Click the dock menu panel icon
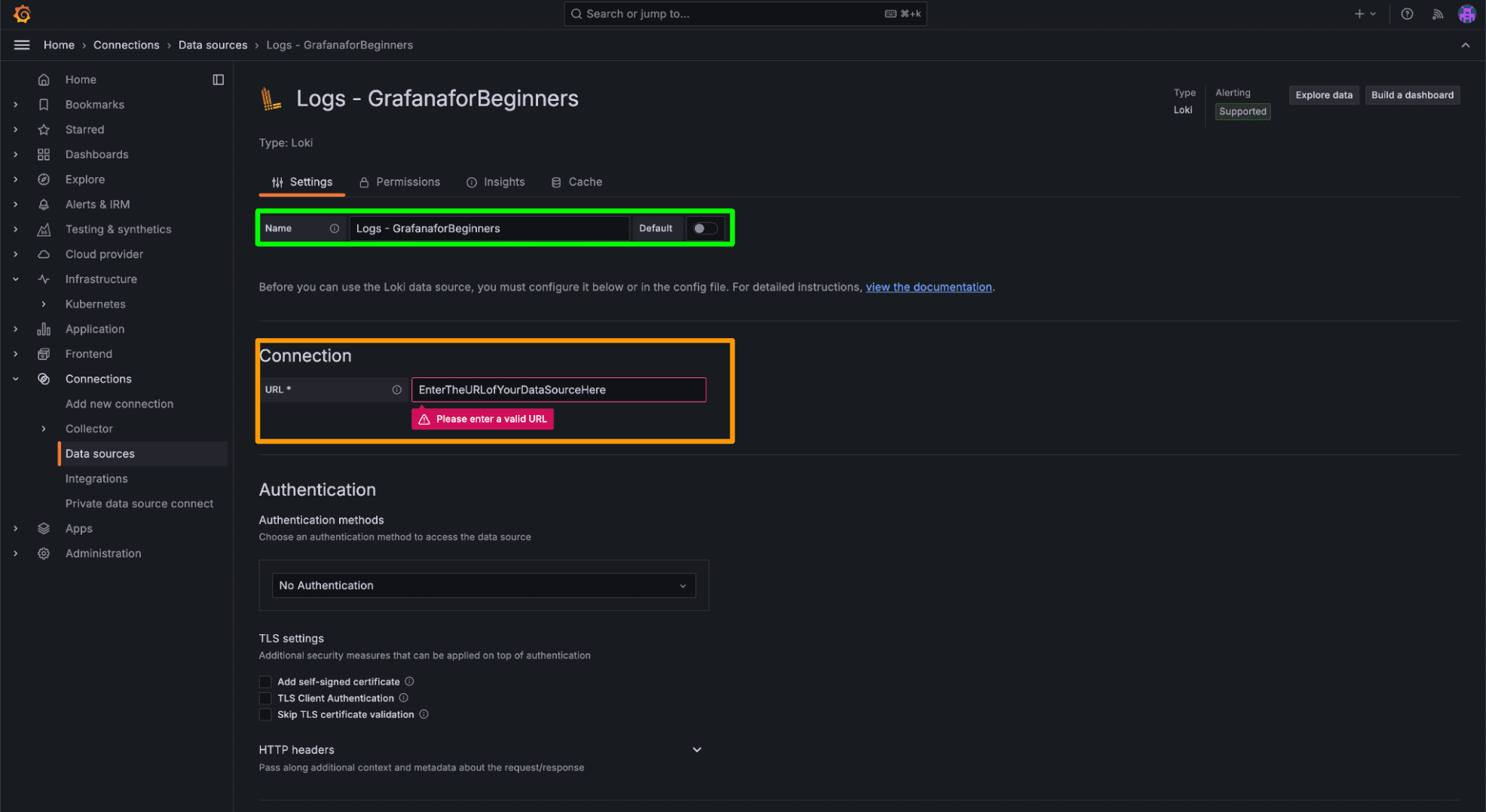Viewport: 1486px width, 812px height. pos(219,79)
